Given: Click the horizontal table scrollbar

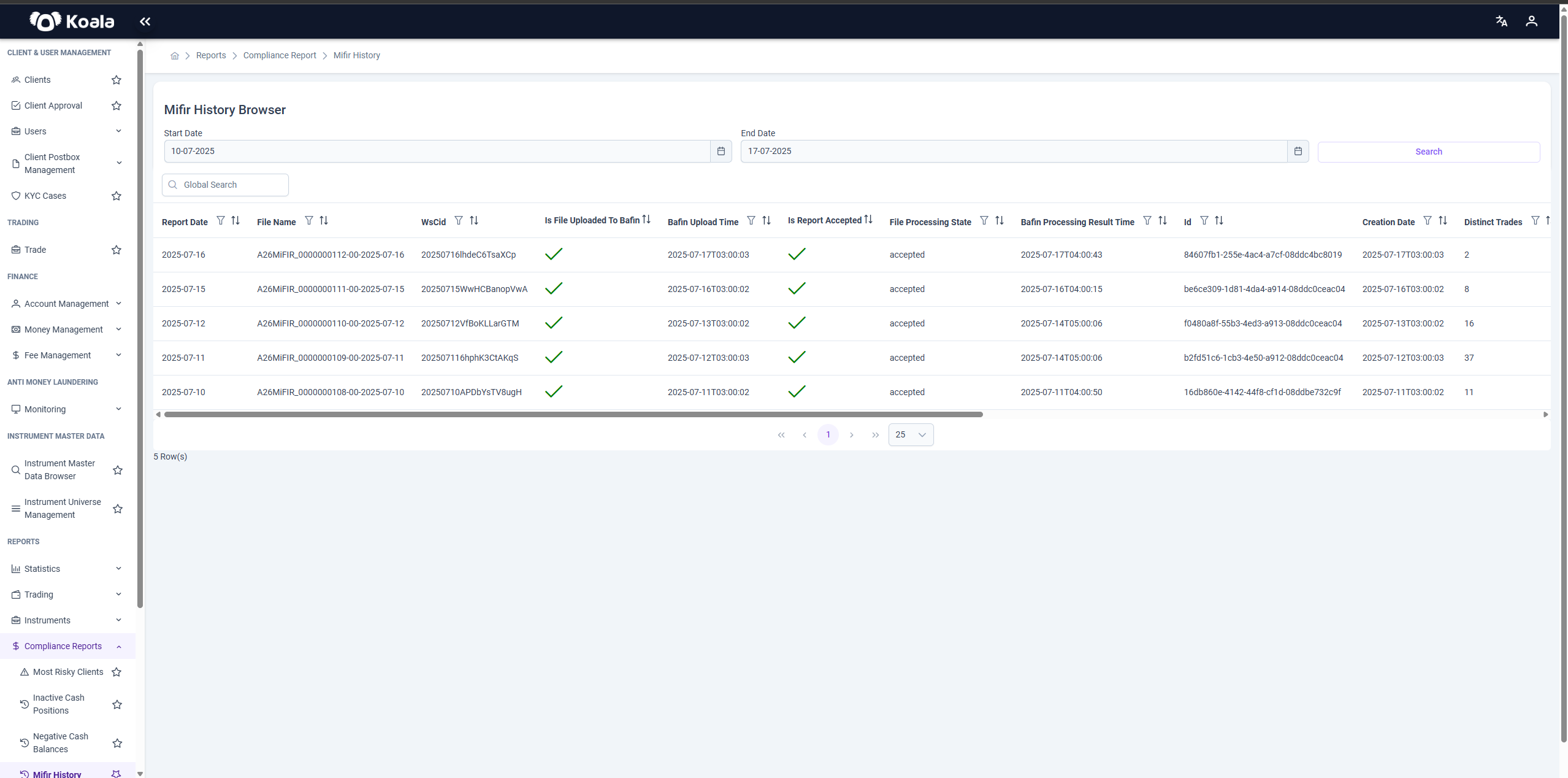Looking at the screenshot, I should [573, 415].
